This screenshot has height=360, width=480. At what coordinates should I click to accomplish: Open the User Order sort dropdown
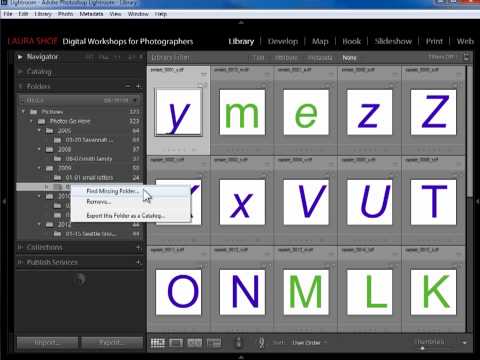pos(309,343)
